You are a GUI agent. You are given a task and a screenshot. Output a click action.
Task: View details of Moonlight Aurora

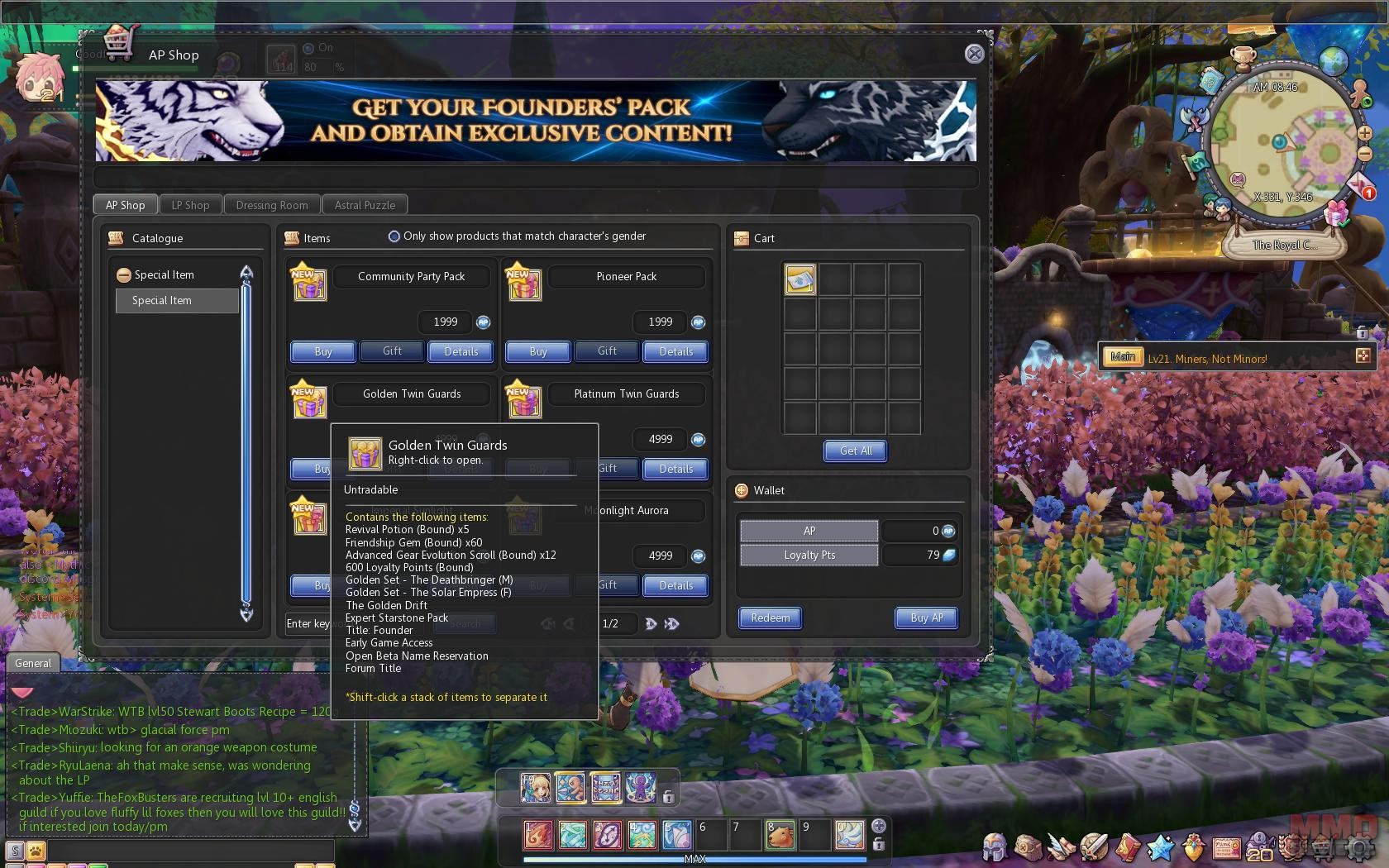pyautogui.click(x=675, y=585)
